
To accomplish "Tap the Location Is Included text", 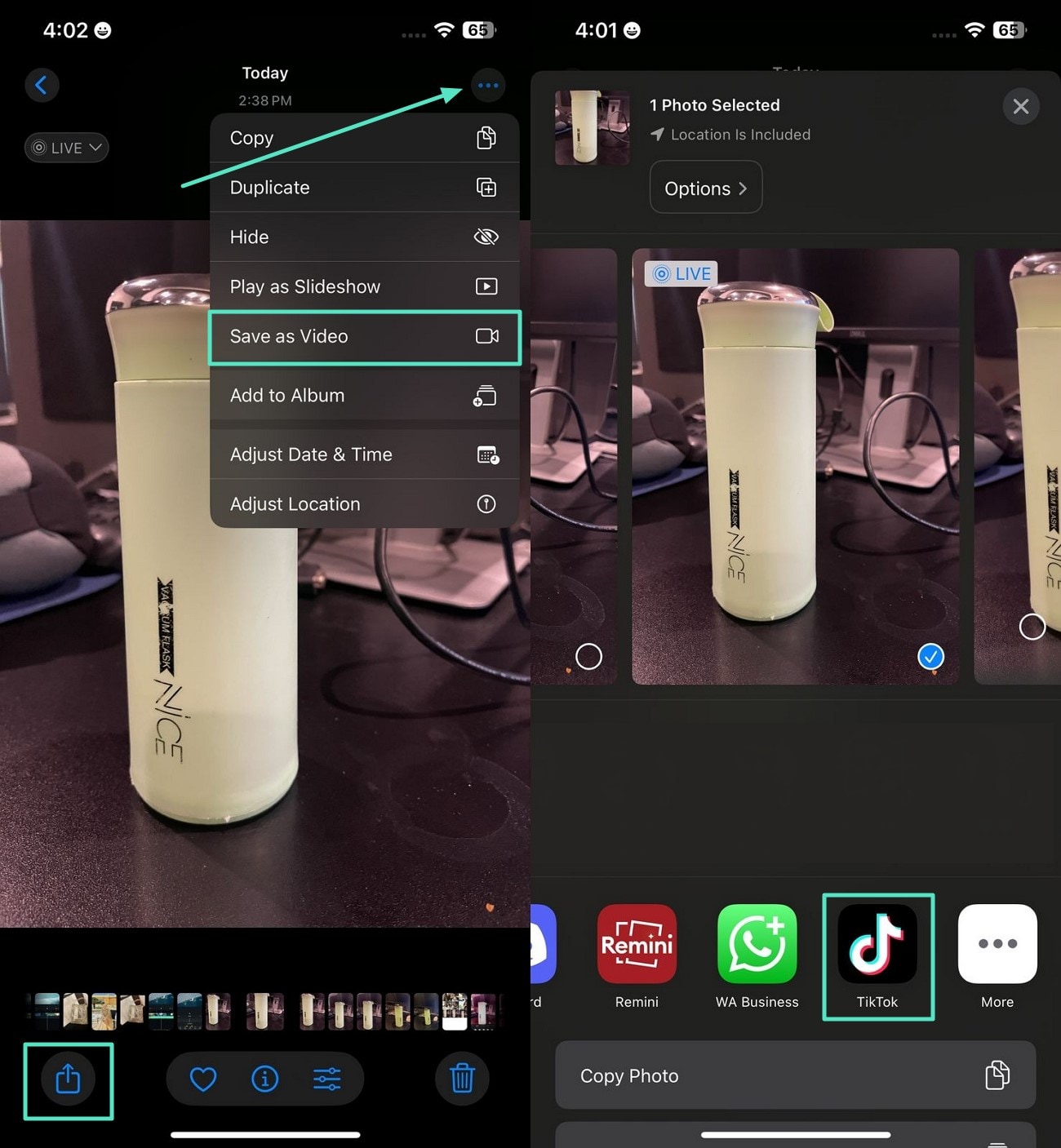I will point(740,135).
